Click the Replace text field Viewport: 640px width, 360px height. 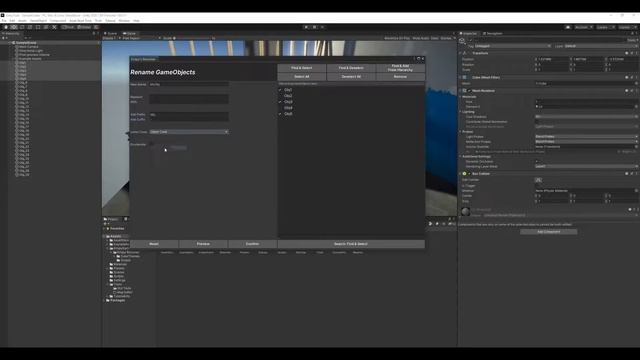(x=189, y=97)
